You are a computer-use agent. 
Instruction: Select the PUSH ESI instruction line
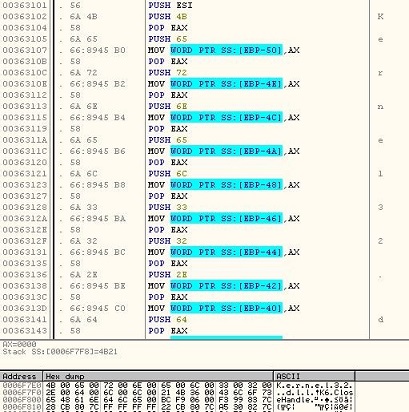(x=170, y=5)
